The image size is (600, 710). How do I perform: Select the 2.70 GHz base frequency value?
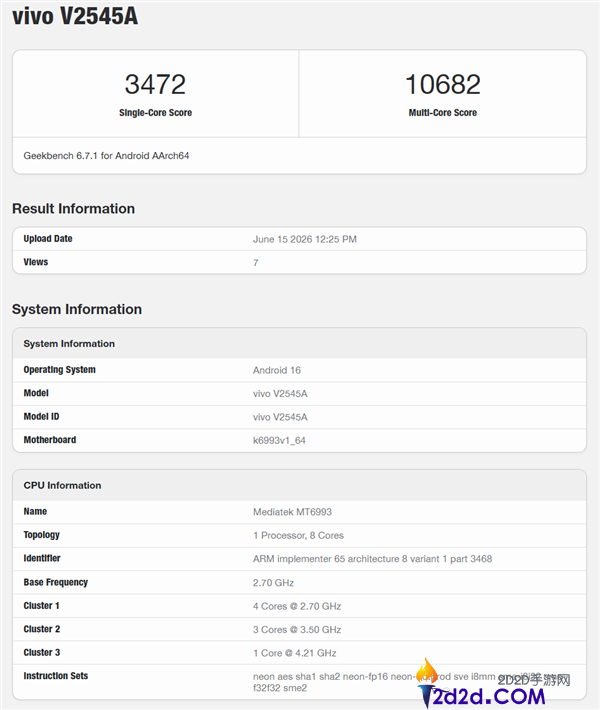pyautogui.click(x=274, y=582)
